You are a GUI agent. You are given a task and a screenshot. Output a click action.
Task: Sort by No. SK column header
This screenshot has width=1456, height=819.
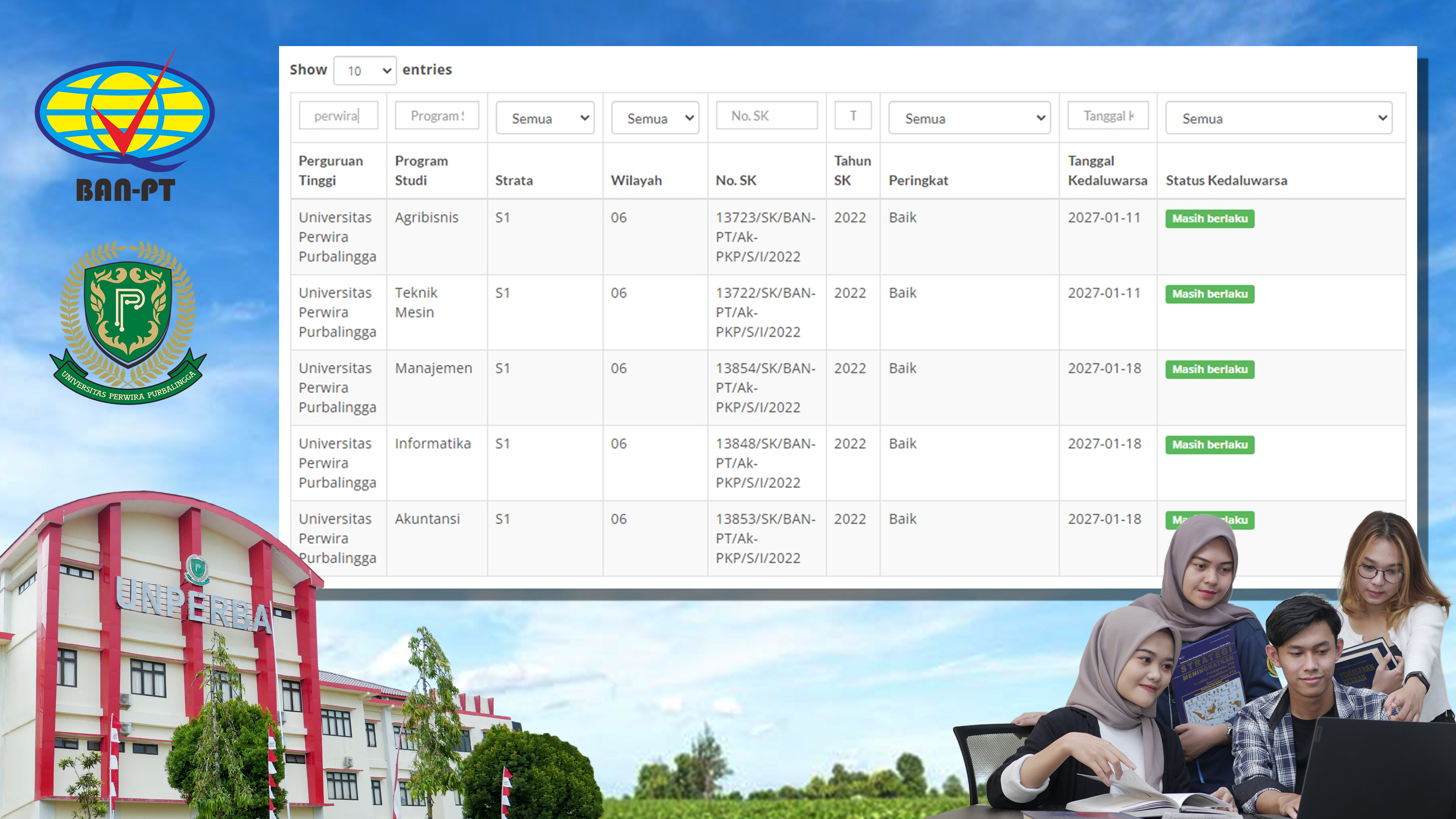(766, 170)
